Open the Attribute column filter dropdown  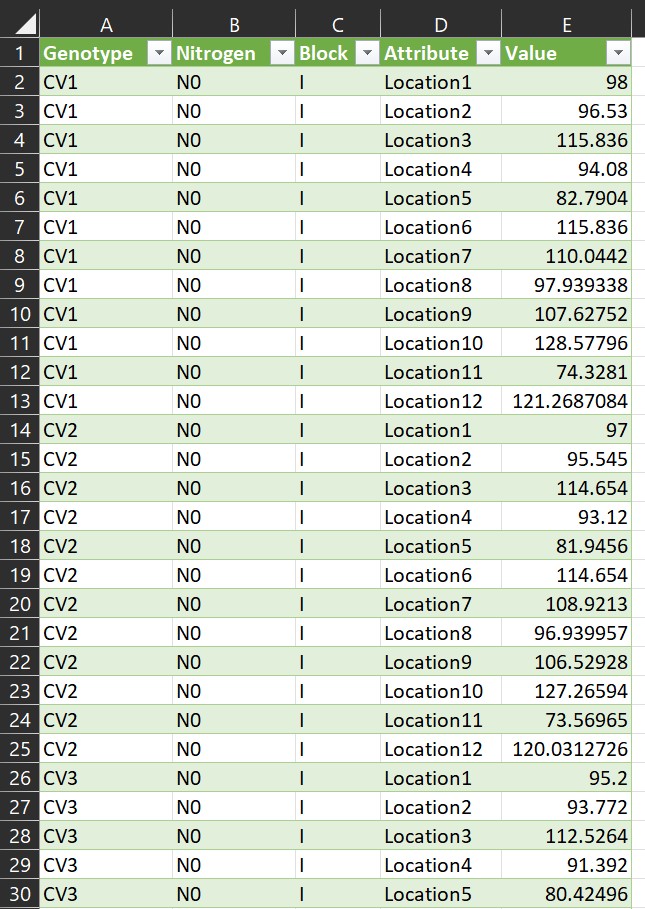click(x=488, y=54)
